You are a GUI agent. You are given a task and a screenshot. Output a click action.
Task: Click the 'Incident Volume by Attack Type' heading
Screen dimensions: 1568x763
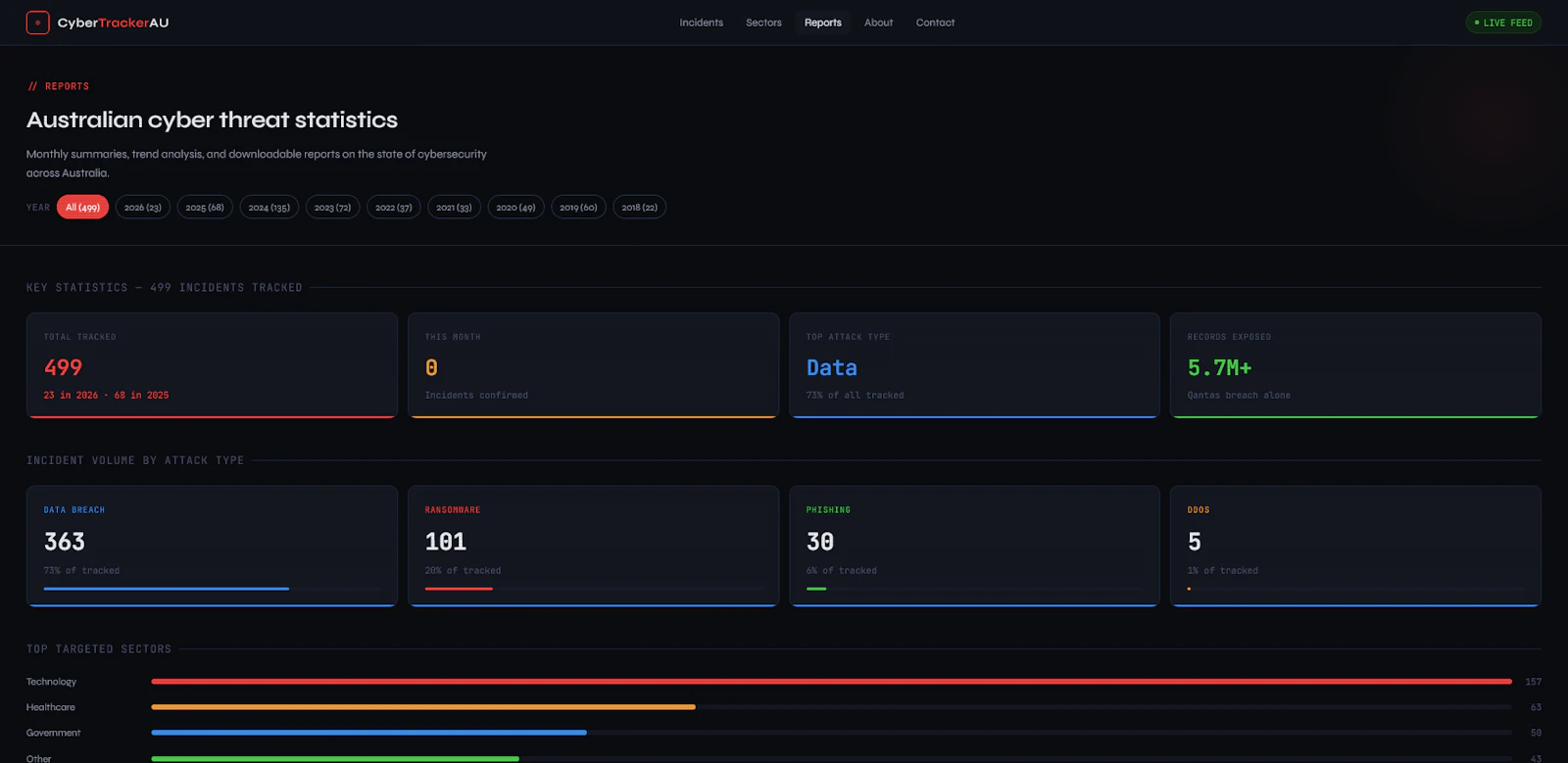pyautogui.click(x=135, y=460)
